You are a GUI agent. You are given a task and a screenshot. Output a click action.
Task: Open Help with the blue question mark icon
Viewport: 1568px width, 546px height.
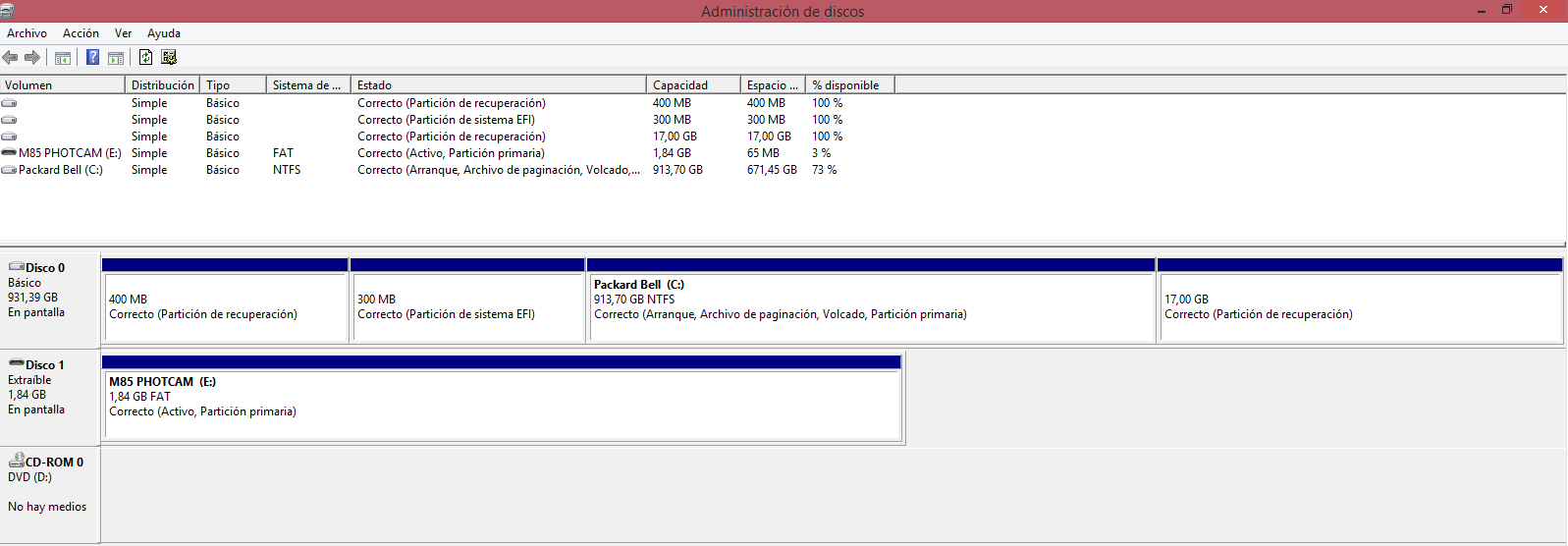pyautogui.click(x=92, y=57)
